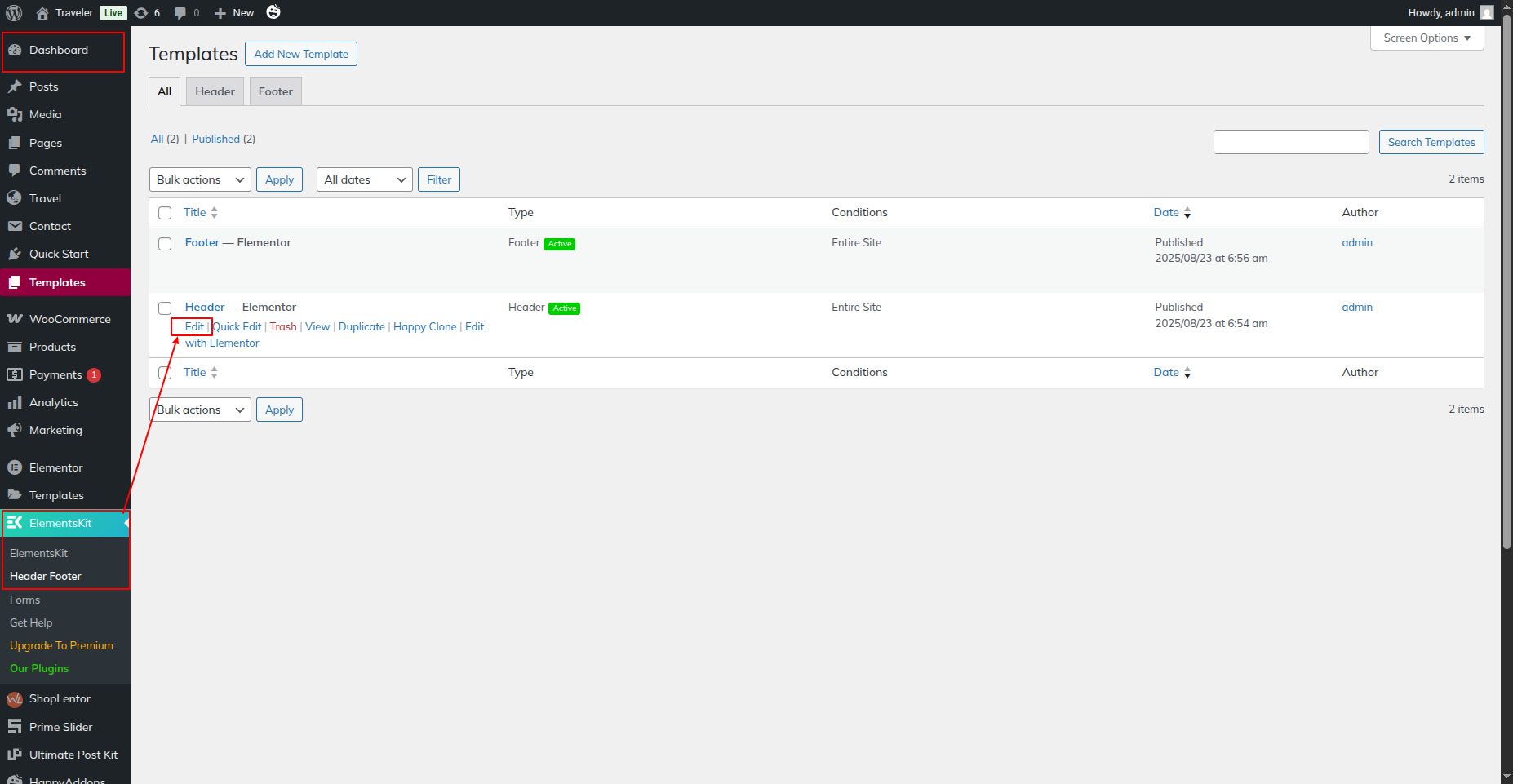
Task: Switch to the Header tab
Action: click(215, 91)
